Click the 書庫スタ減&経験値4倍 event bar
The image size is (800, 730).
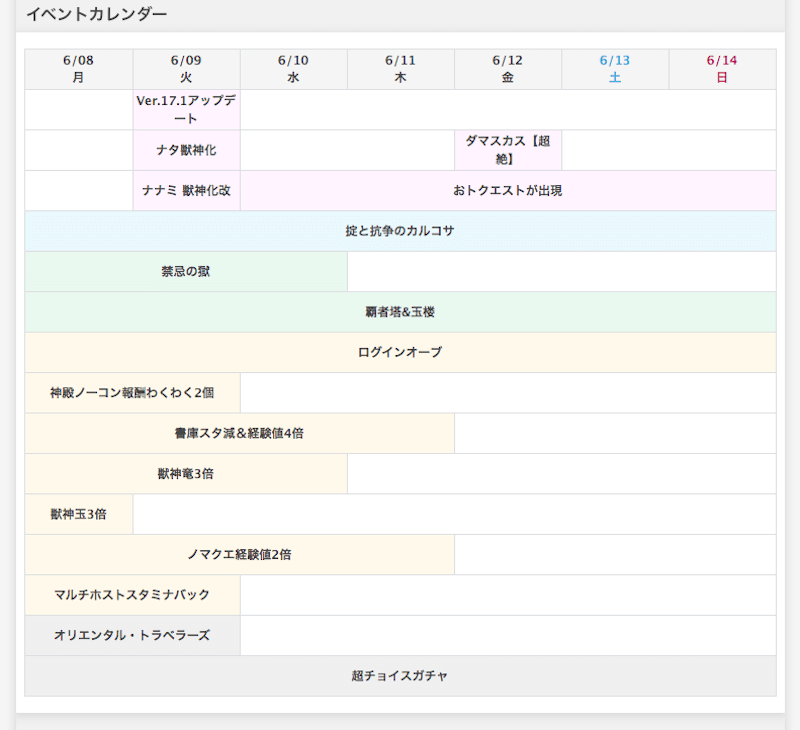pyautogui.click(x=239, y=433)
